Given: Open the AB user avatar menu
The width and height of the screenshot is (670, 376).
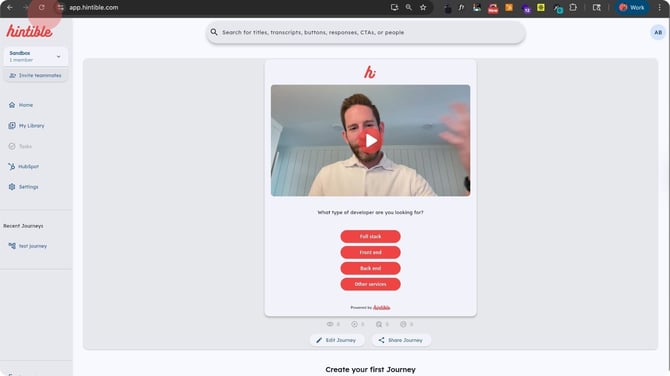Looking at the screenshot, I should coord(658,32).
